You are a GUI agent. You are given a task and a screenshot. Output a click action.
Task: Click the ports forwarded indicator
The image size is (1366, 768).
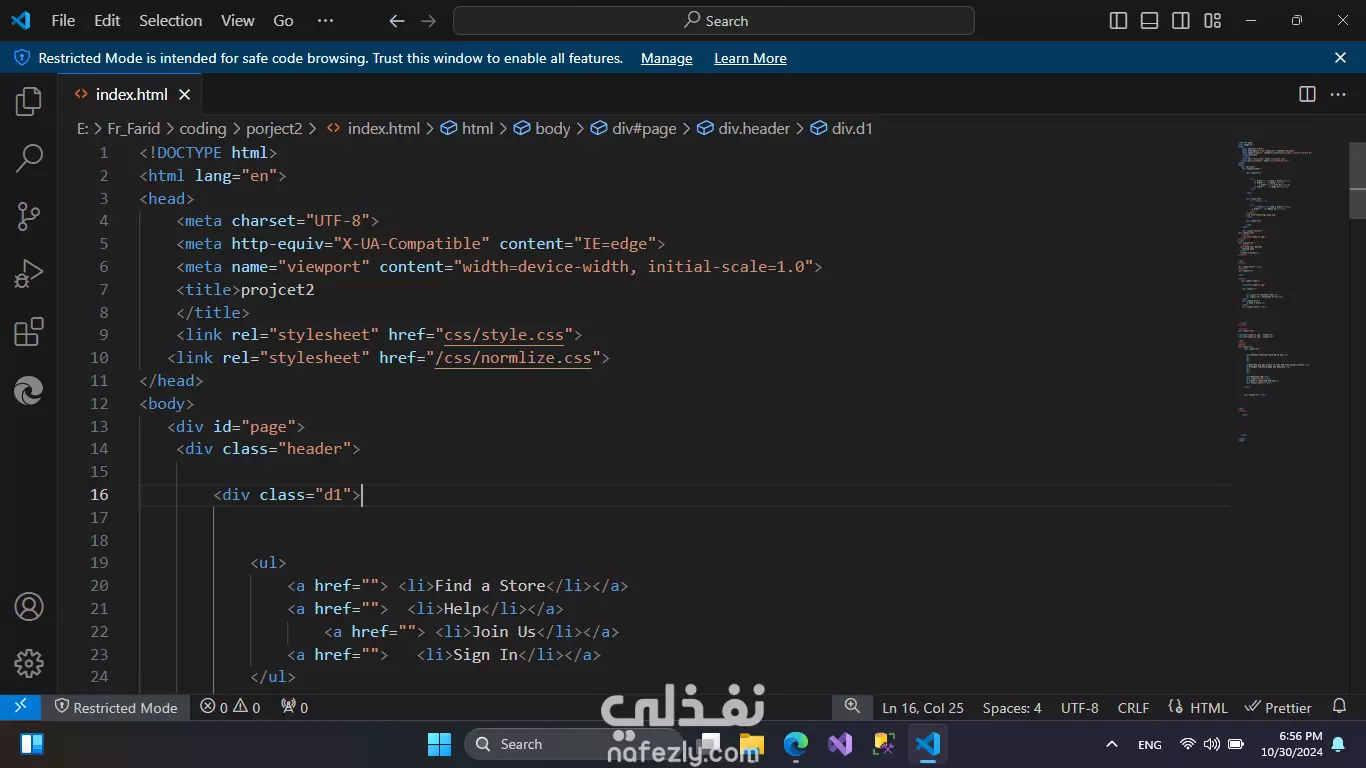tap(294, 707)
